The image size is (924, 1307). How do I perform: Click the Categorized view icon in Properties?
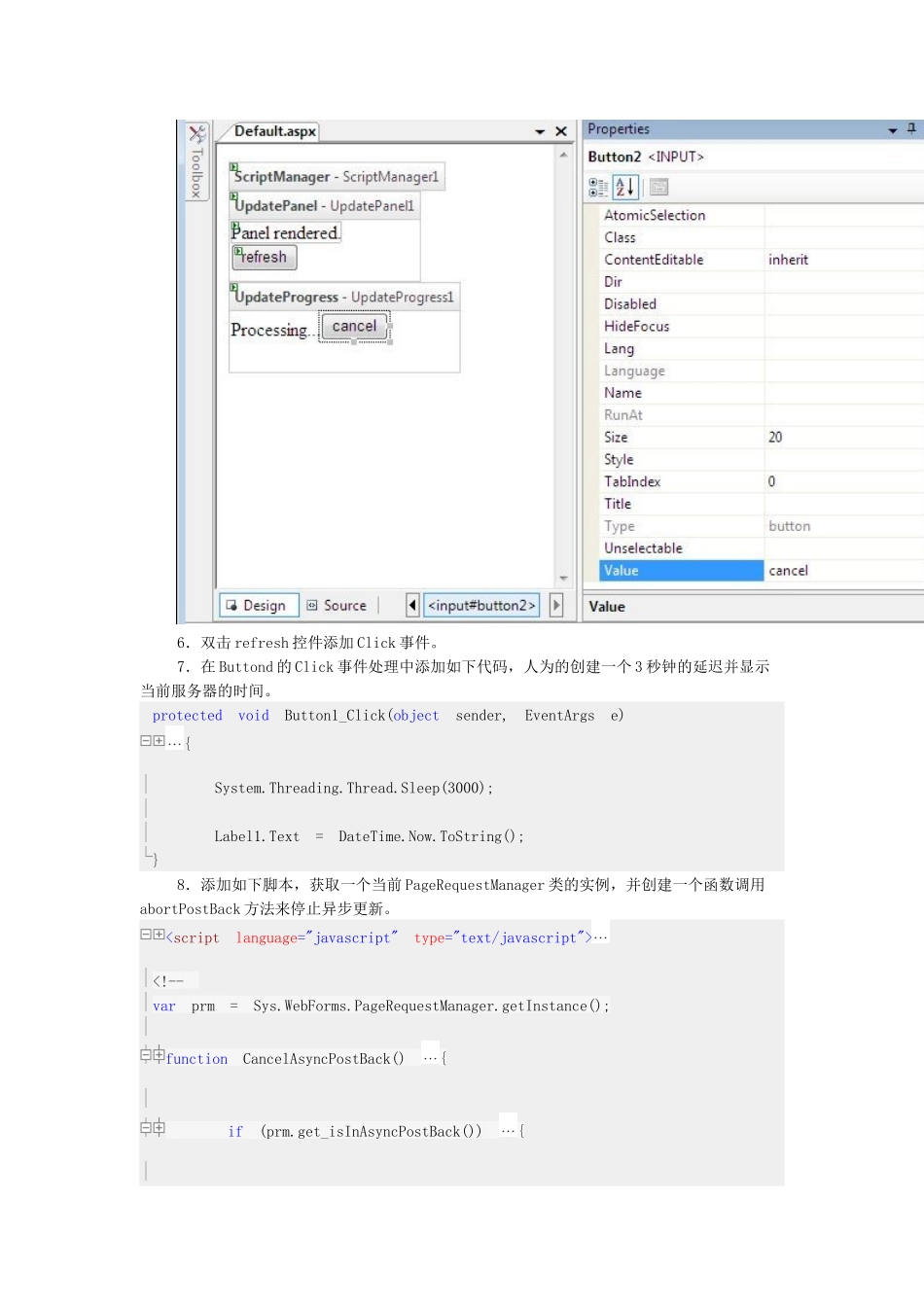[598, 187]
